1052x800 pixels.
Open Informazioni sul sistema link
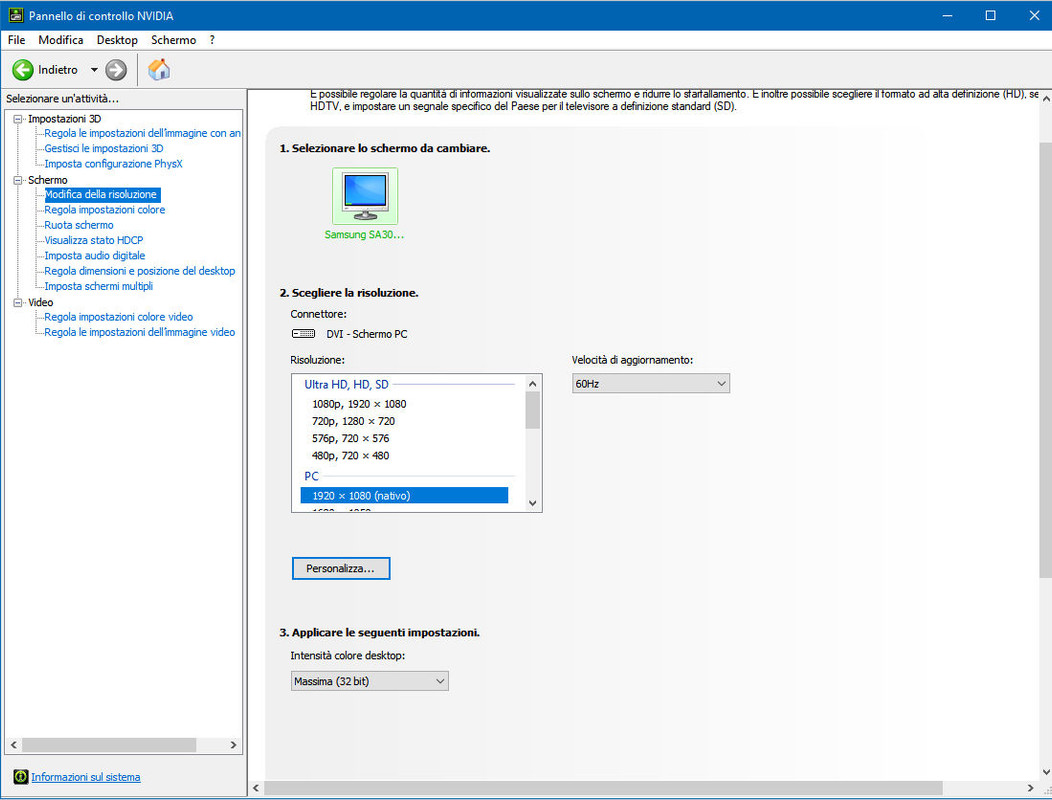86,777
